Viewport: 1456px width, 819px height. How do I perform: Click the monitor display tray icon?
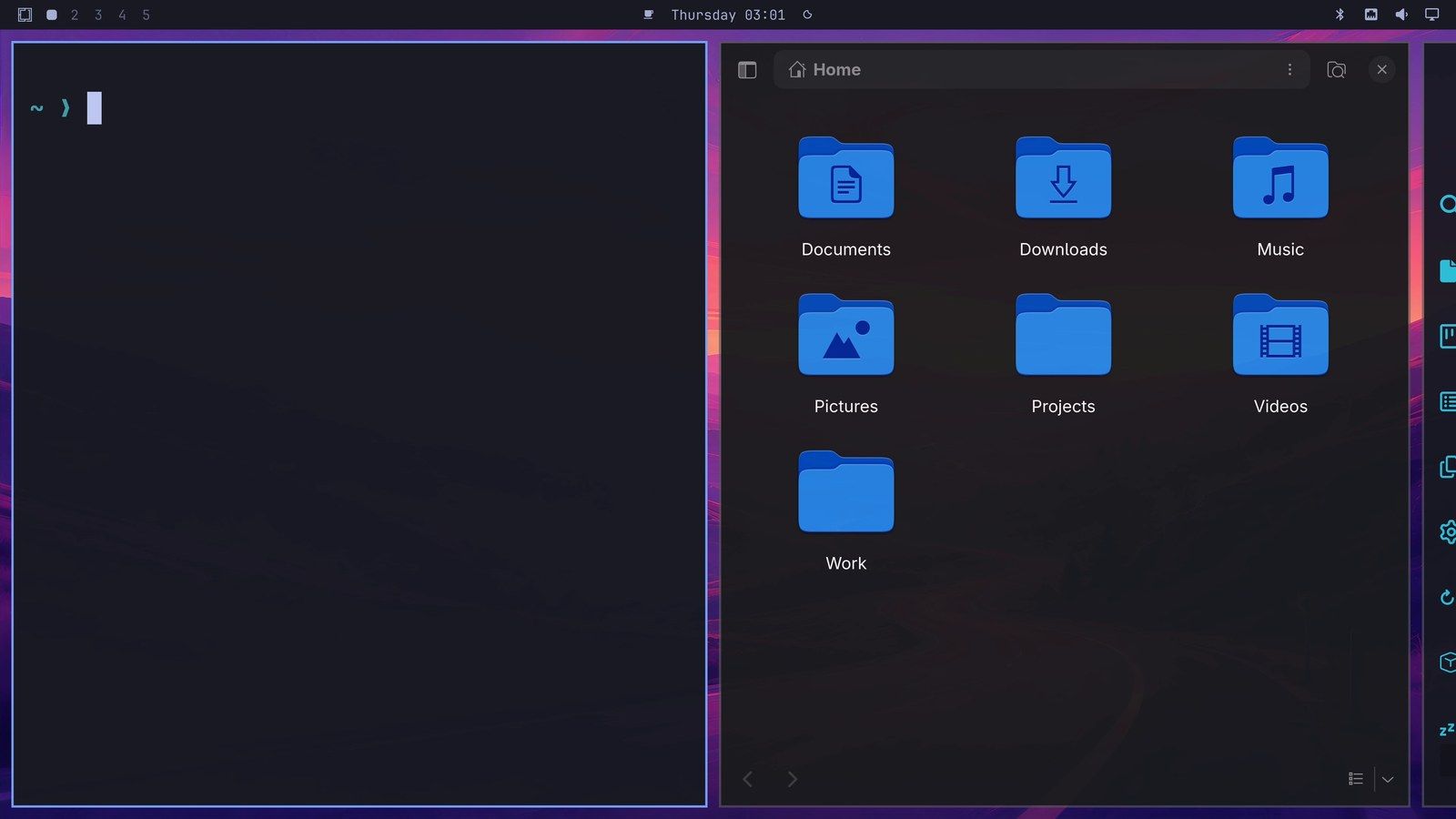pos(1431,15)
